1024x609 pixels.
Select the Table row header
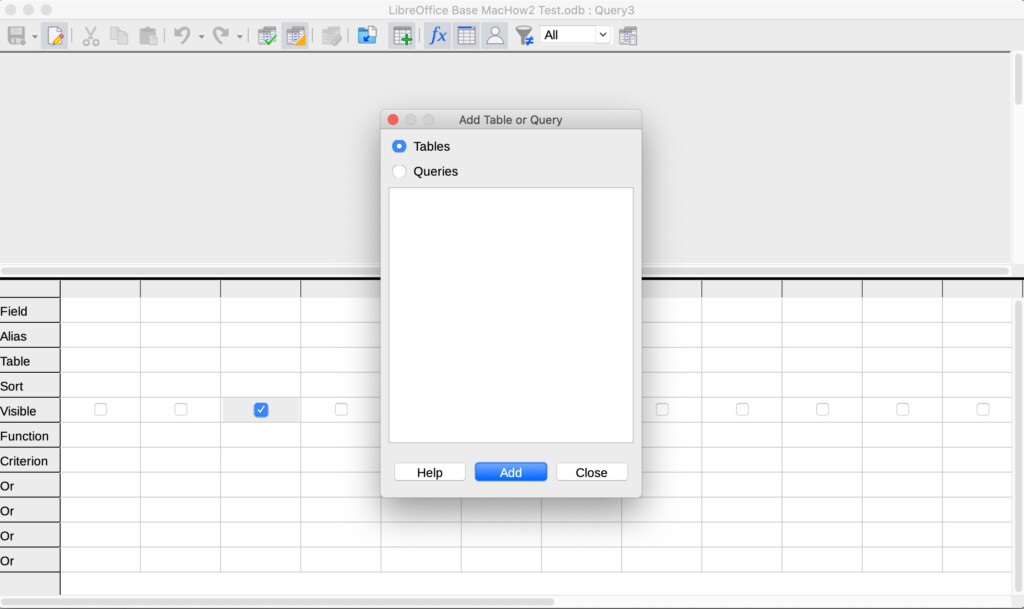click(30, 361)
